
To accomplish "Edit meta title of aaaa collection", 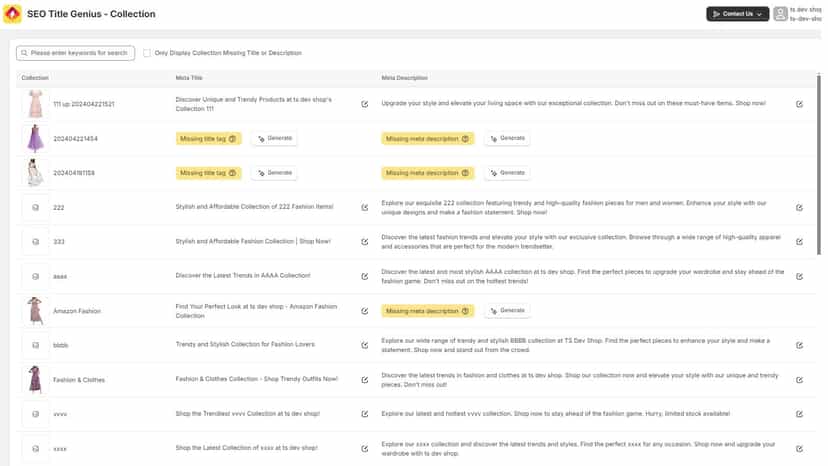I will 364,276.
